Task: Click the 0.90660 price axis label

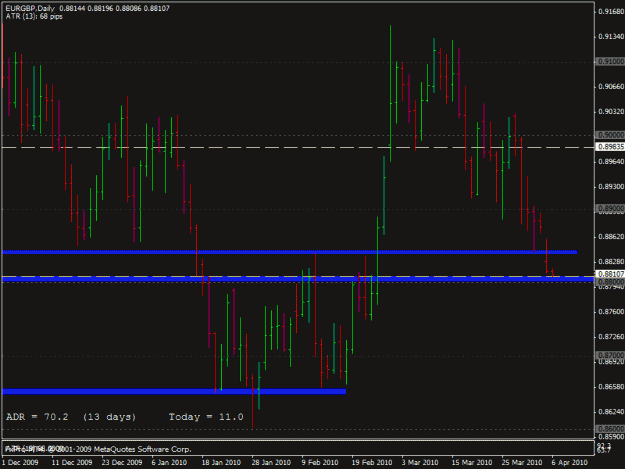Action: (611, 86)
